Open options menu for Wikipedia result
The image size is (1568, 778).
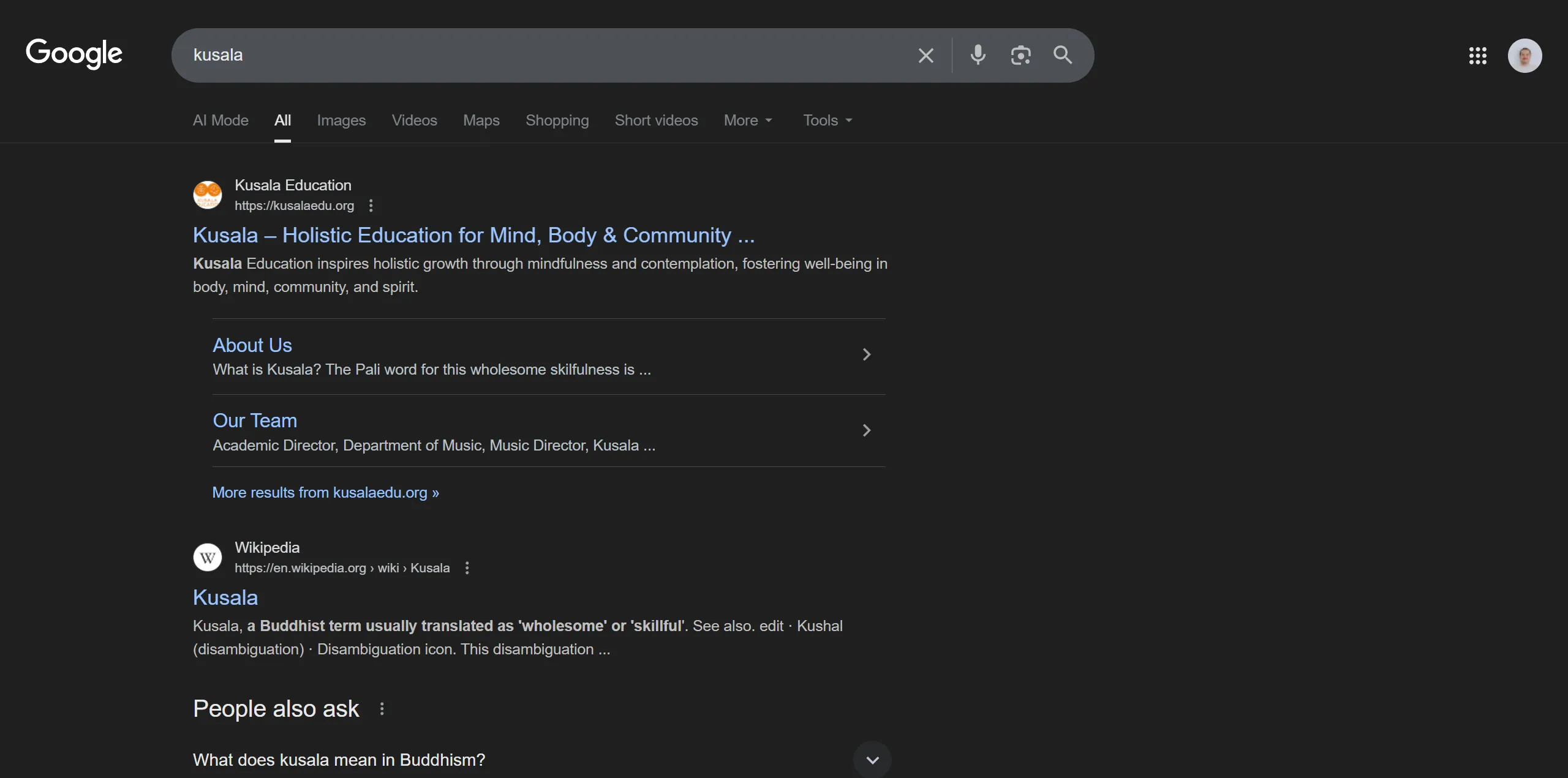pyautogui.click(x=467, y=568)
